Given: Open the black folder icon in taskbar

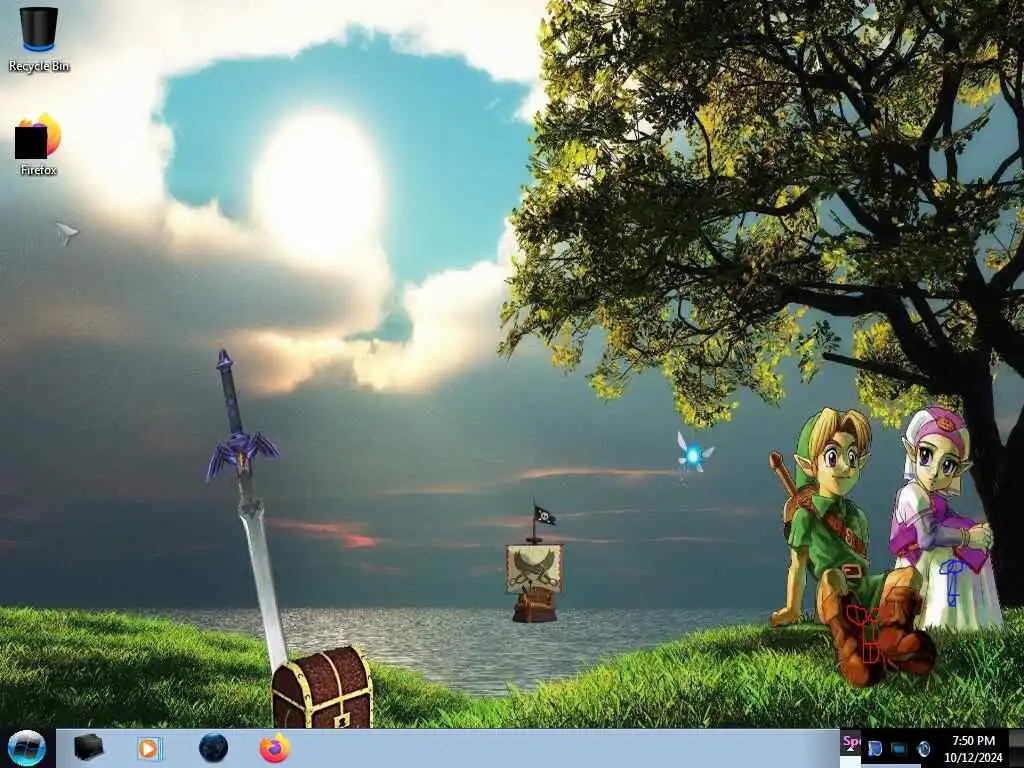Looking at the screenshot, I should (x=88, y=748).
